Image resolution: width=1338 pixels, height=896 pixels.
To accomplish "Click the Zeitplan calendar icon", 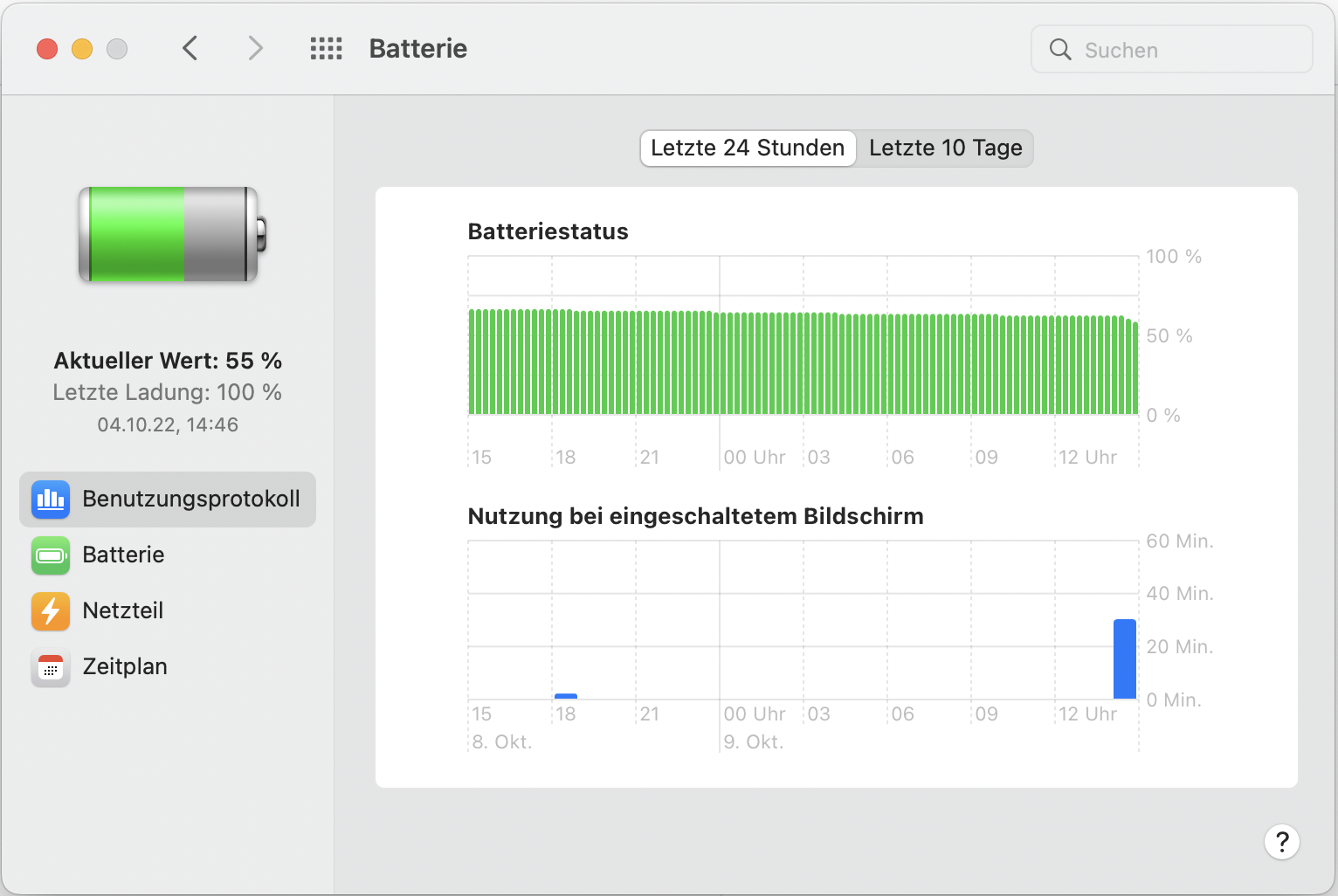I will (51, 668).
